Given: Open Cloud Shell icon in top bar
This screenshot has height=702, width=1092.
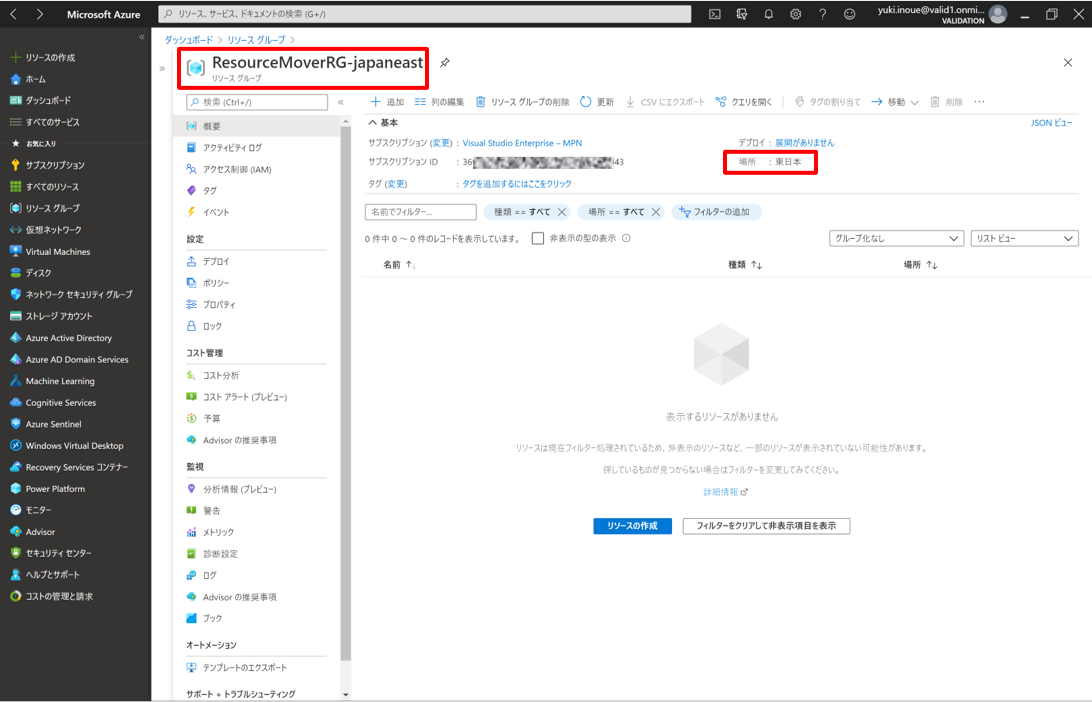Looking at the screenshot, I should pos(715,14).
